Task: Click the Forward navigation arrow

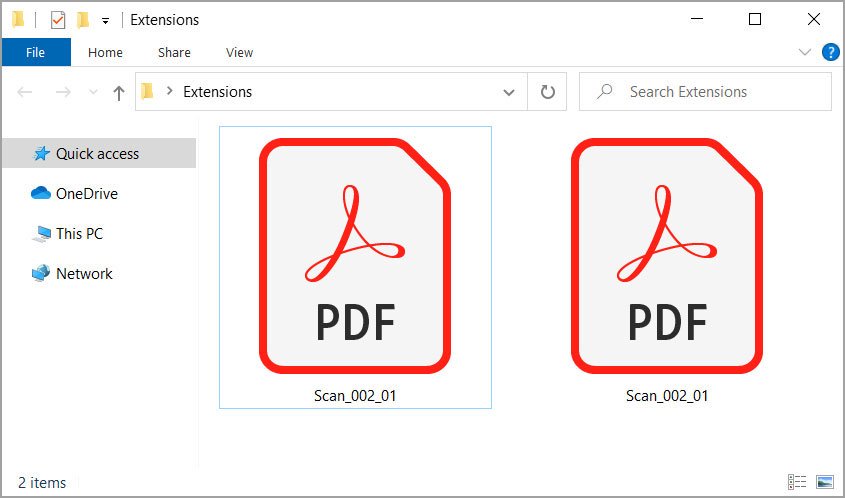Action: click(x=63, y=92)
